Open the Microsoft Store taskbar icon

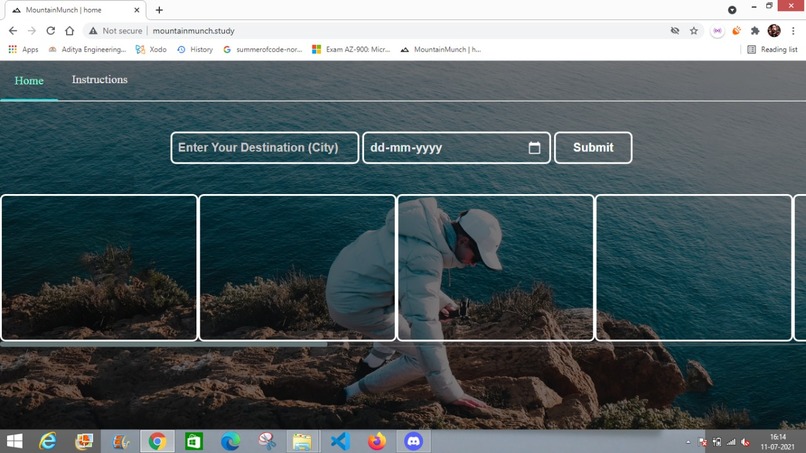(x=194, y=441)
